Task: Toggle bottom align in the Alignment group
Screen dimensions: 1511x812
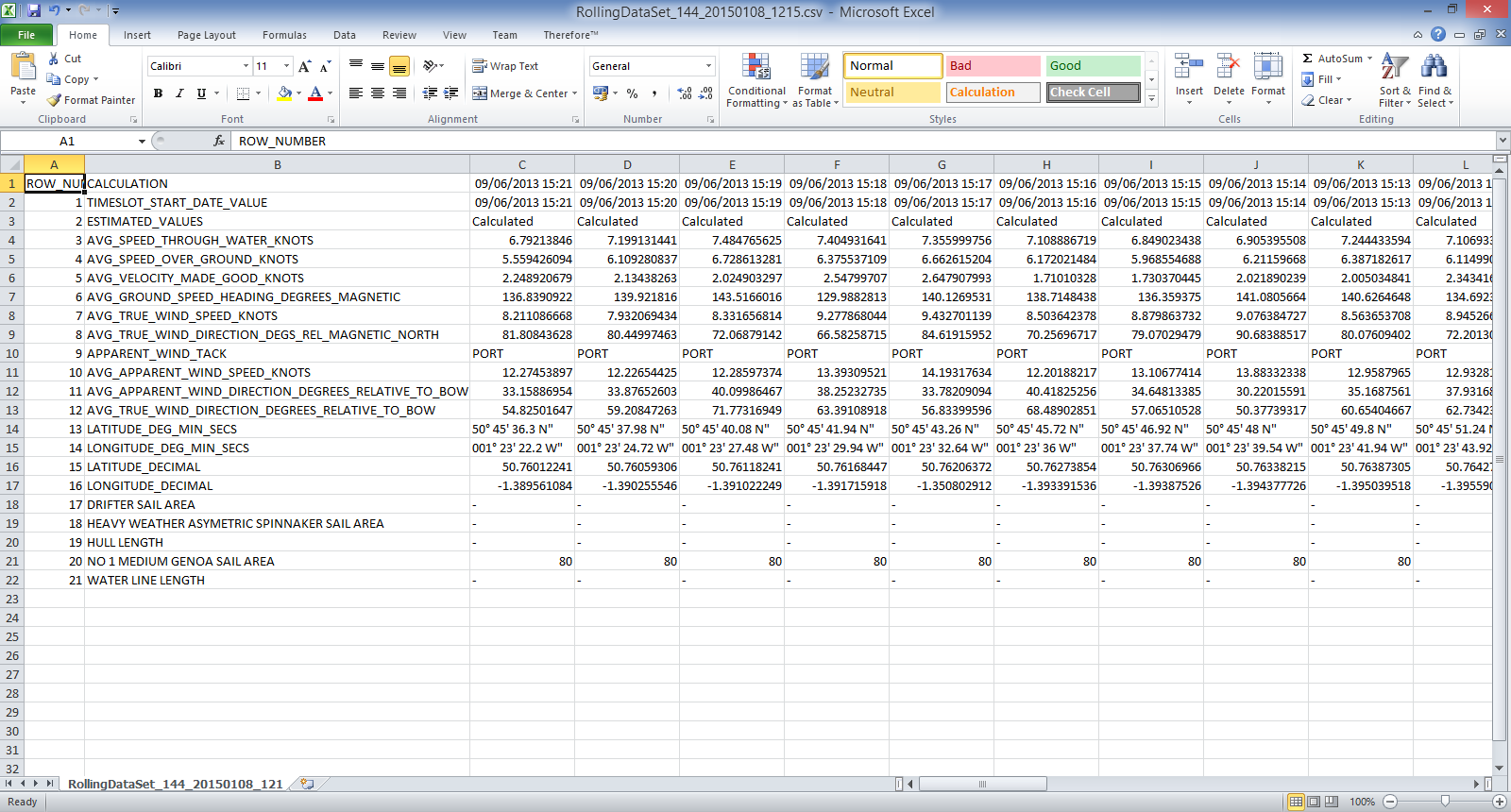Action: pos(399,66)
